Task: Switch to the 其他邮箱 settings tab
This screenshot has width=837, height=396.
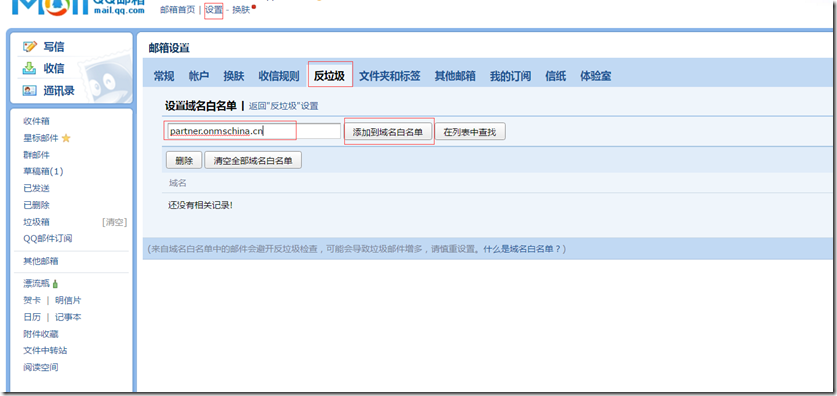Action: pos(455,76)
